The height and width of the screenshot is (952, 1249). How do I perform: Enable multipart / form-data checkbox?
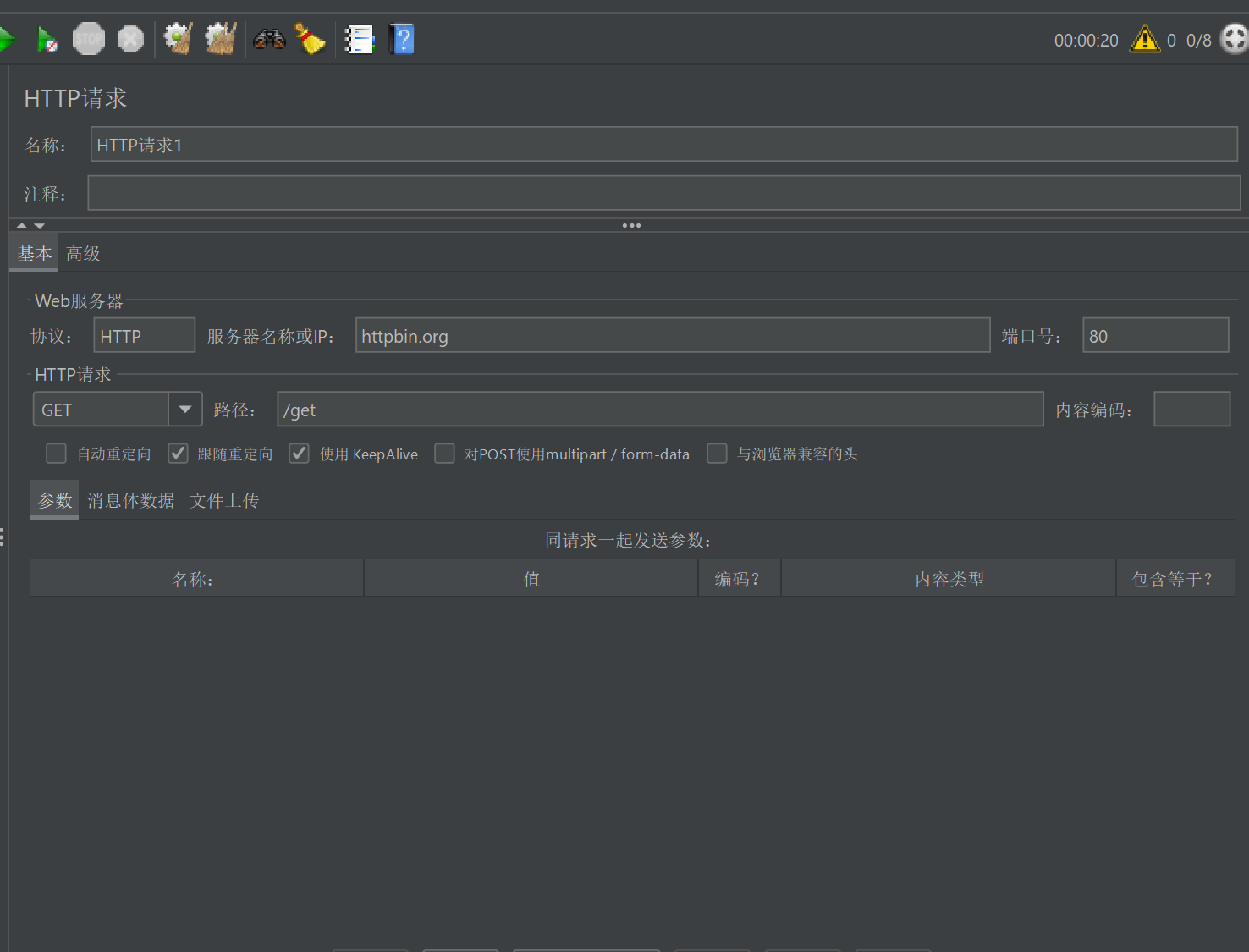click(x=444, y=454)
